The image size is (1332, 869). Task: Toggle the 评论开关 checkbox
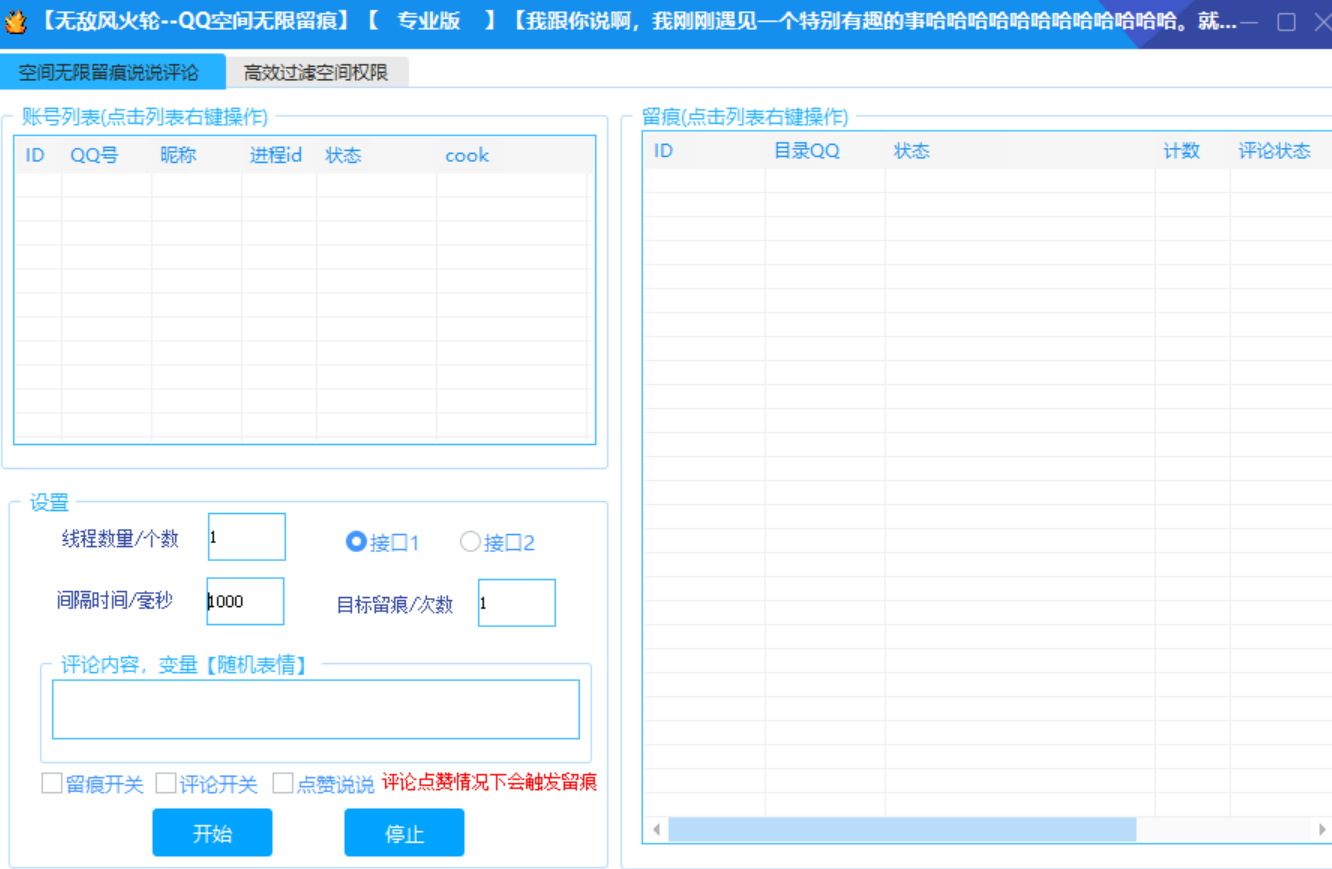pyautogui.click(x=166, y=783)
